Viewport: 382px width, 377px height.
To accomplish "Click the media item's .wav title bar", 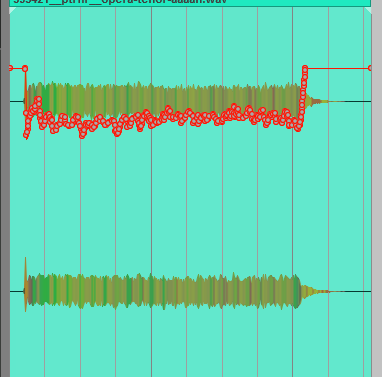I will (x=190, y=2).
